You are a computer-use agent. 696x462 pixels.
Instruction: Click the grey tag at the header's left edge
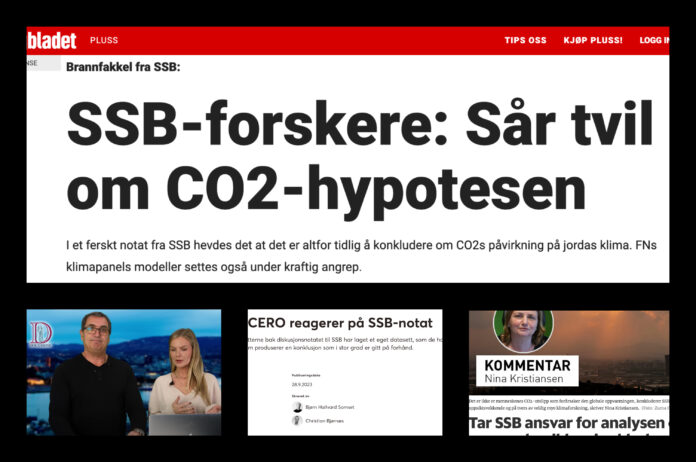coord(44,63)
